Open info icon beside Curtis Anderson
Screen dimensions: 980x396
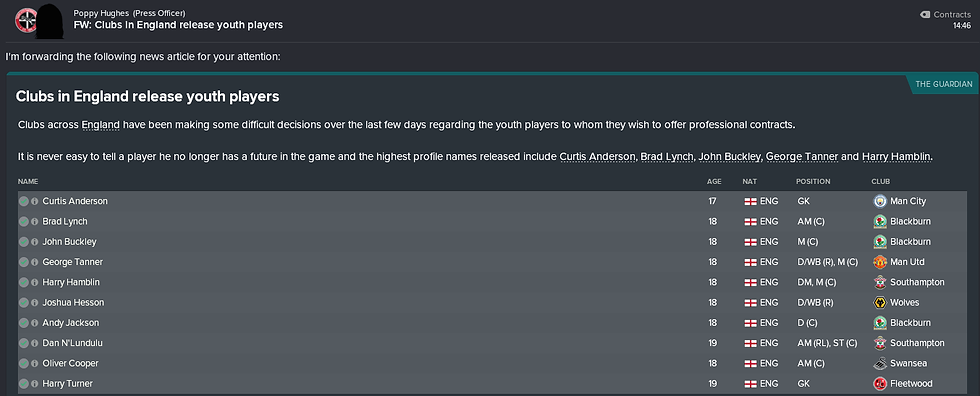(35, 201)
